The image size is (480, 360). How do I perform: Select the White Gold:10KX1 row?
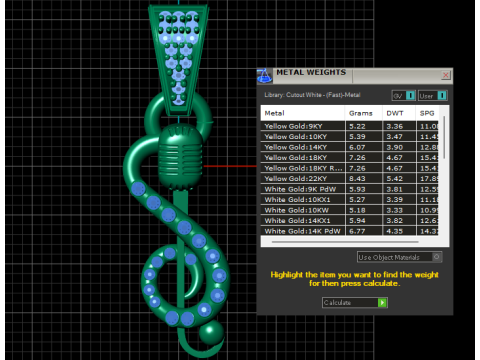click(x=349, y=200)
